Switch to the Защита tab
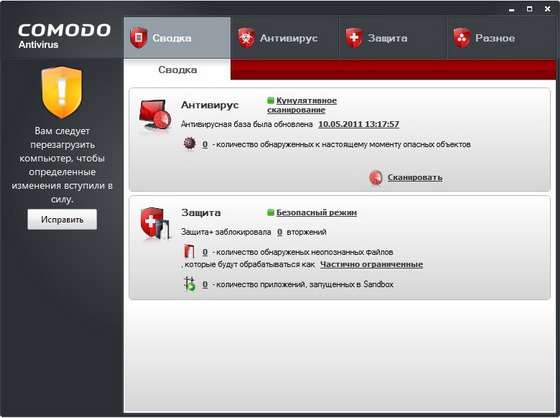Image resolution: width=560 pixels, height=418 pixels. coord(392,38)
